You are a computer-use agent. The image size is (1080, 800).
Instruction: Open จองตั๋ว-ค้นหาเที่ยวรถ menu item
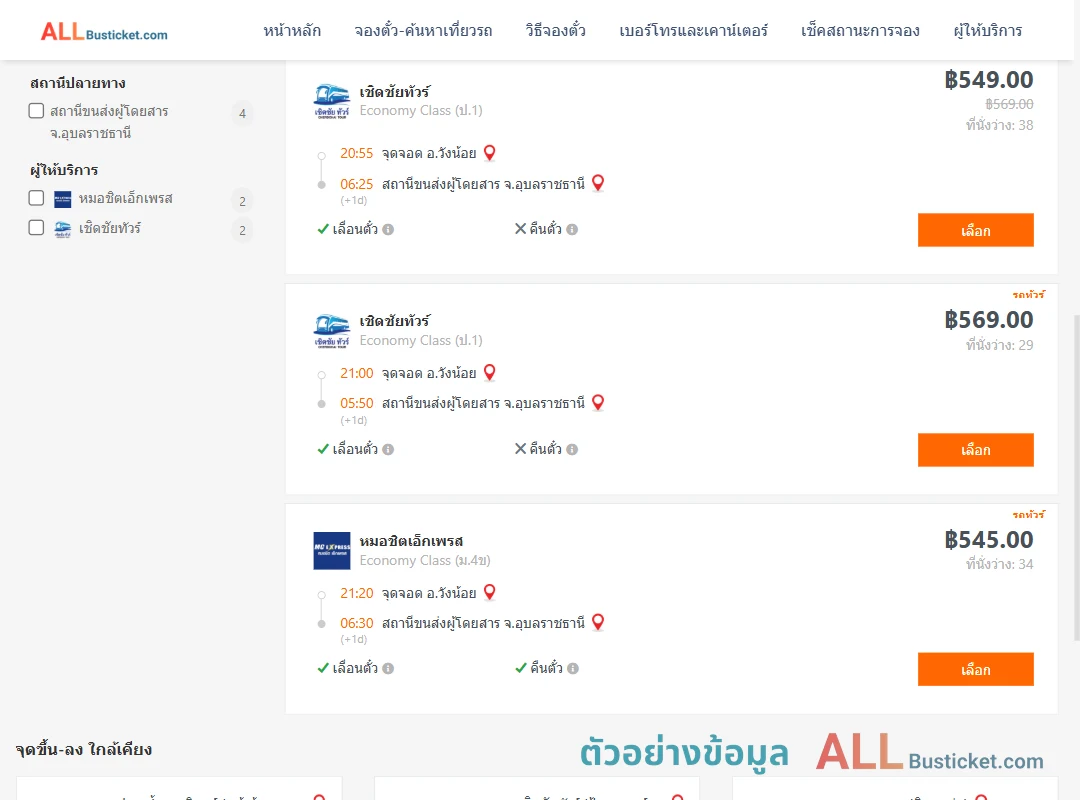[x=424, y=31]
